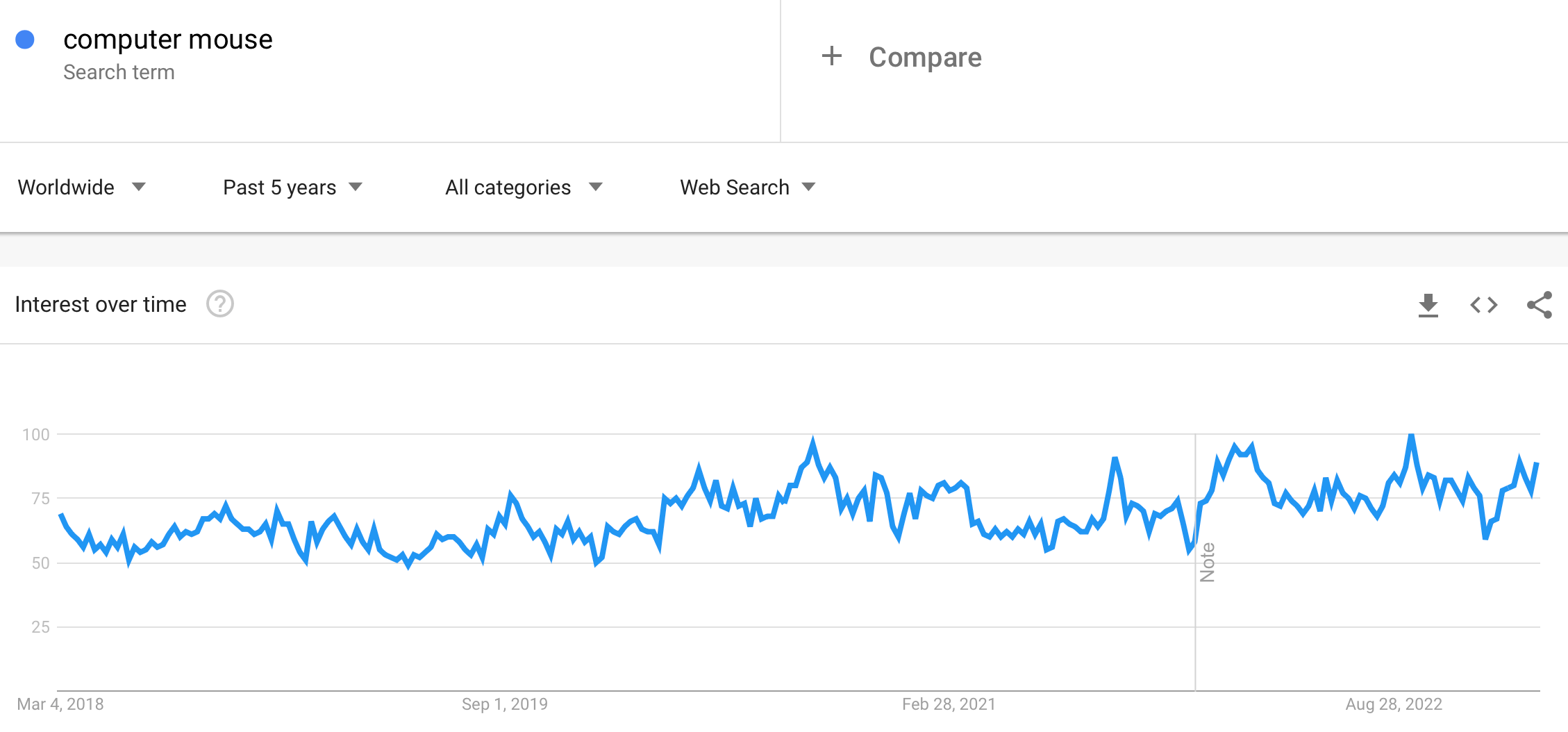
Task: Click the highest peak on the chart line
Action: point(1411,435)
